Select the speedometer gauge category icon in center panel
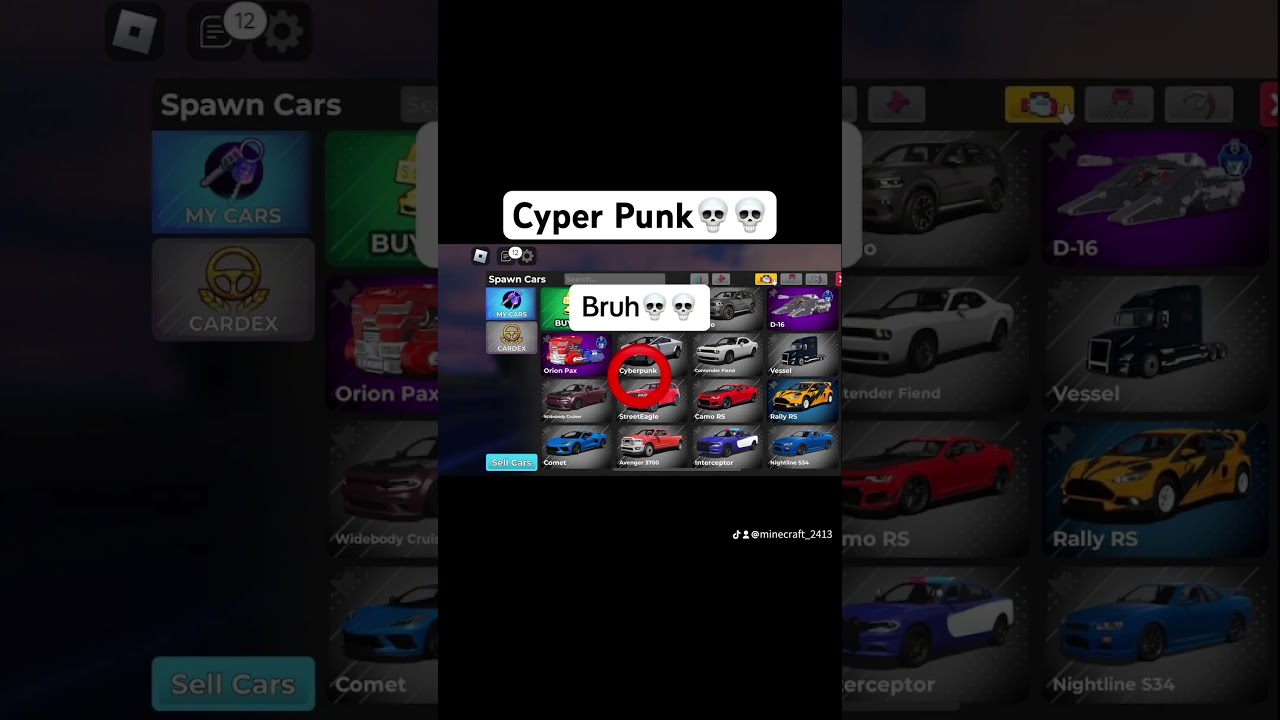This screenshot has height=720, width=1280. [816, 279]
